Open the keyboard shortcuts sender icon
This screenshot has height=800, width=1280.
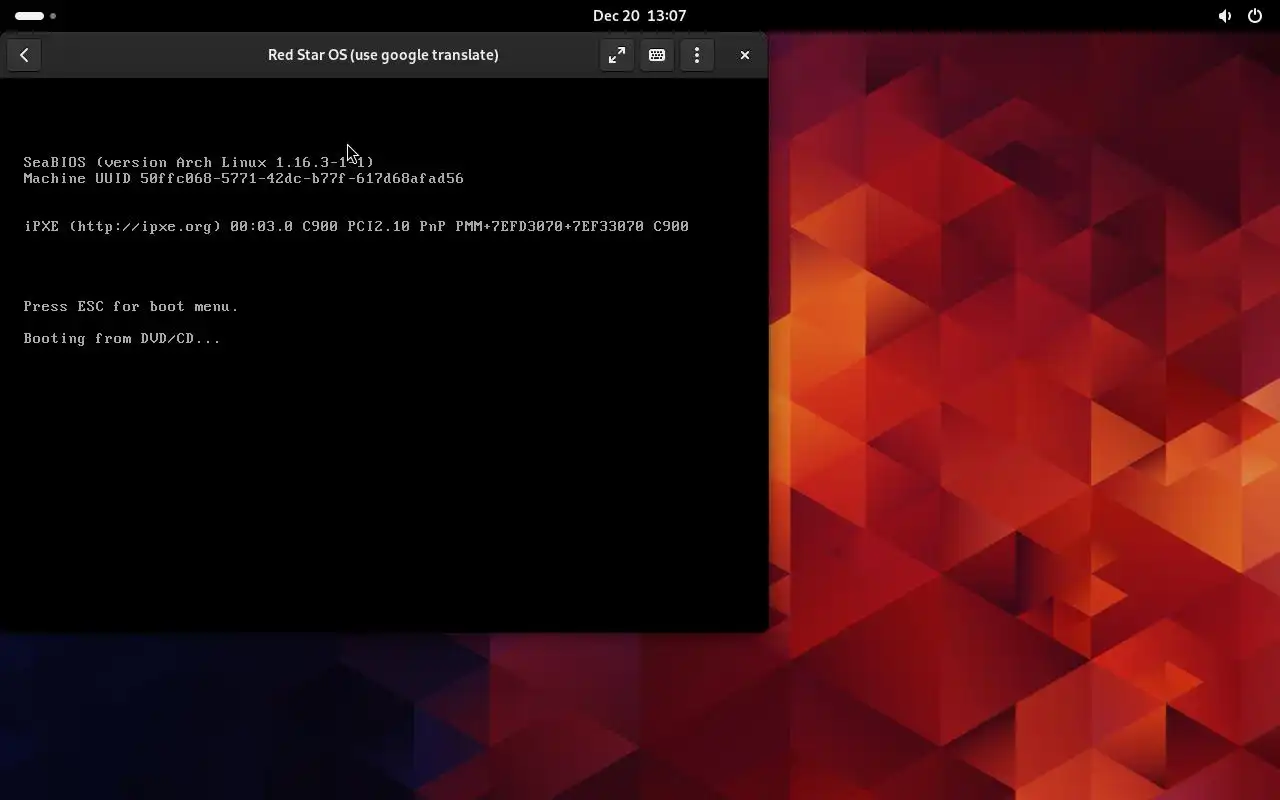[657, 55]
